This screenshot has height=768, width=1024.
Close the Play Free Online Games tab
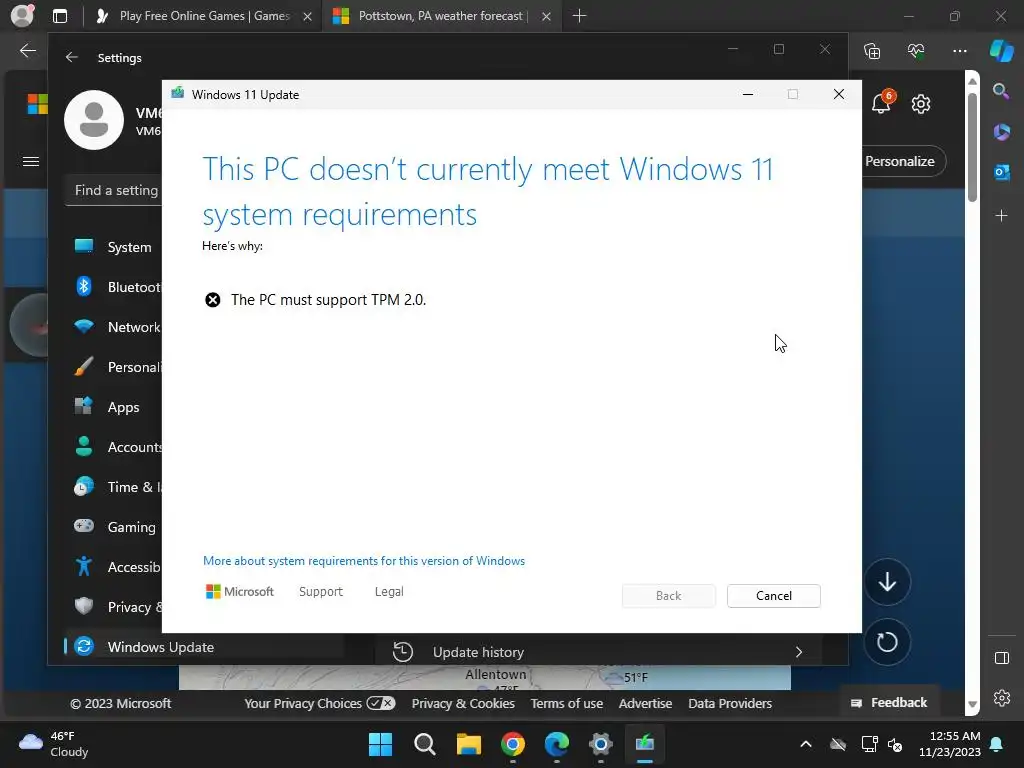307,17
